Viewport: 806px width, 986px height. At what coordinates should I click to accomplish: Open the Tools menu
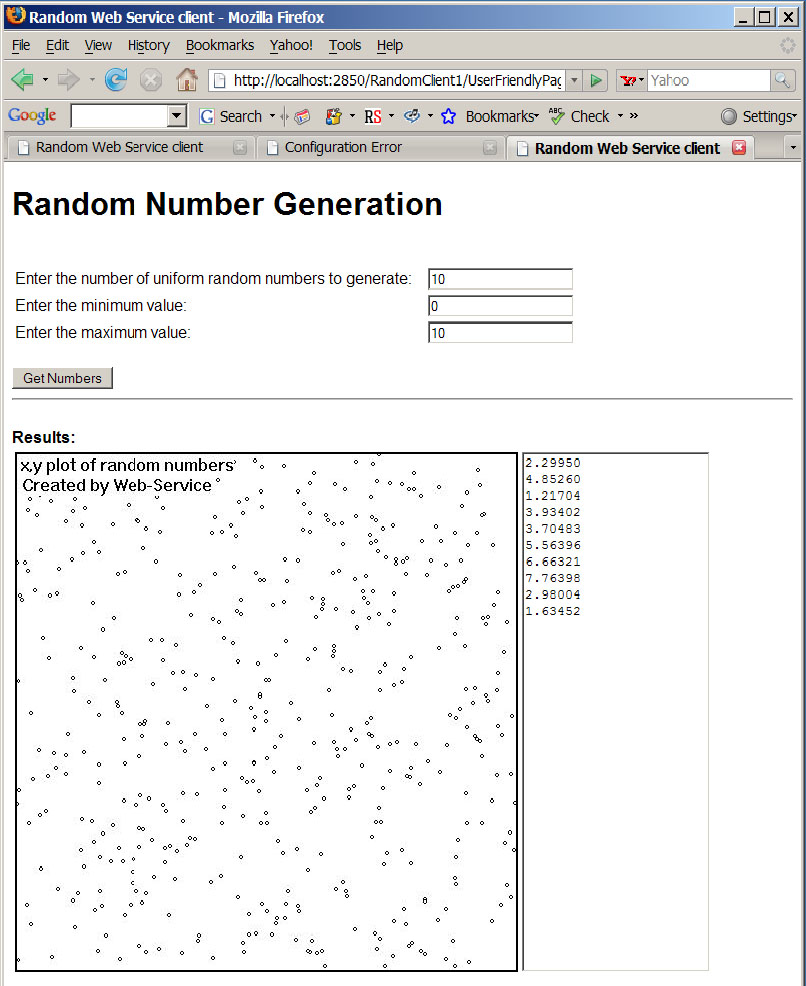[x=345, y=45]
